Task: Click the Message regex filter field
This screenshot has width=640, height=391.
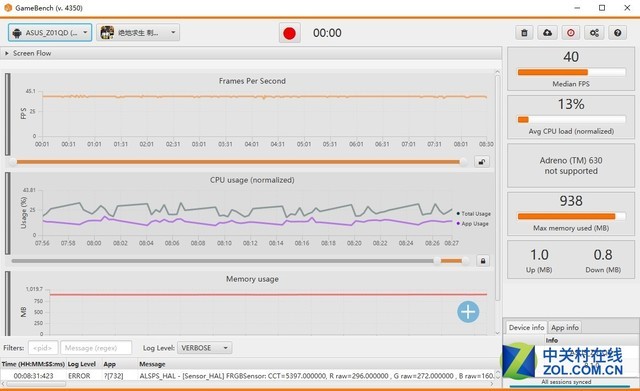Action: coord(96,348)
